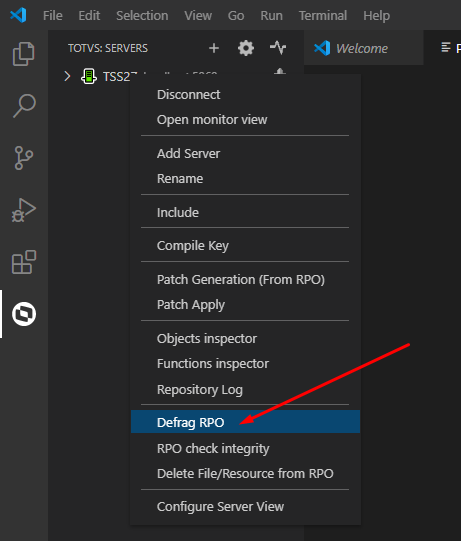Open the Terminal menu
This screenshot has height=541, width=461.
pyautogui.click(x=323, y=16)
